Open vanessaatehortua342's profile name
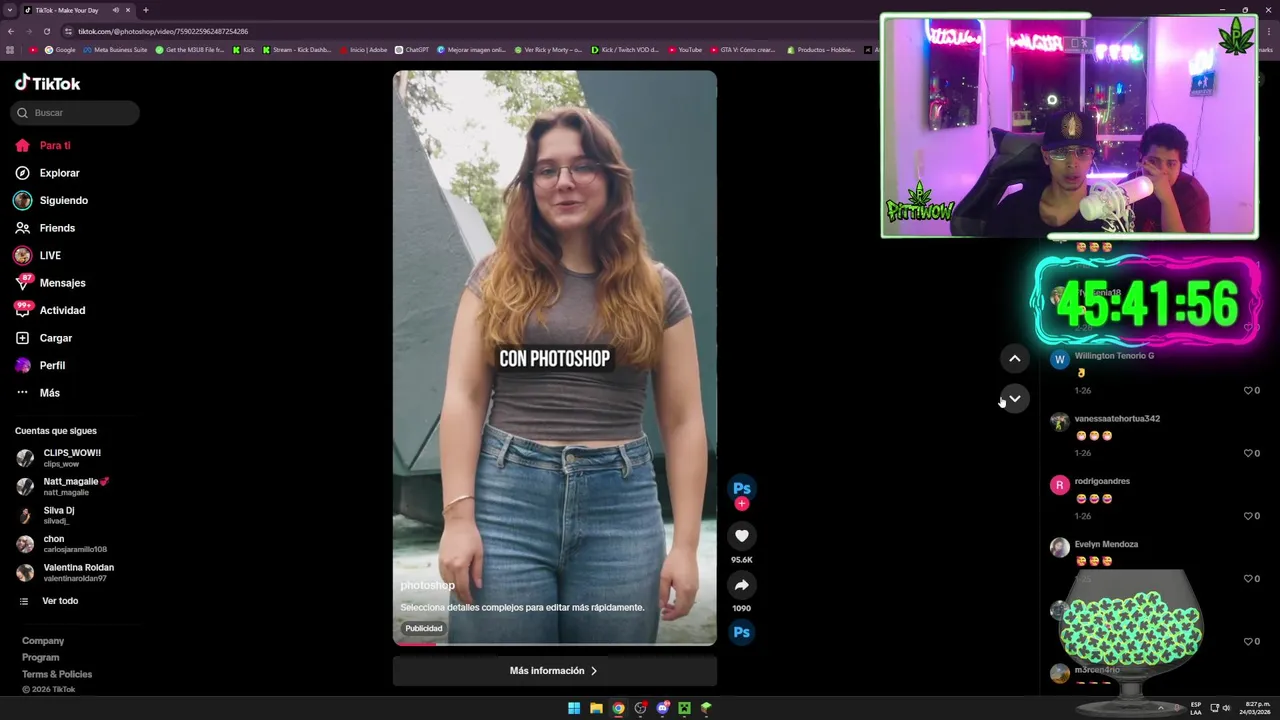Image resolution: width=1280 pixels, height=720 pixels. tap(1117, 419)
